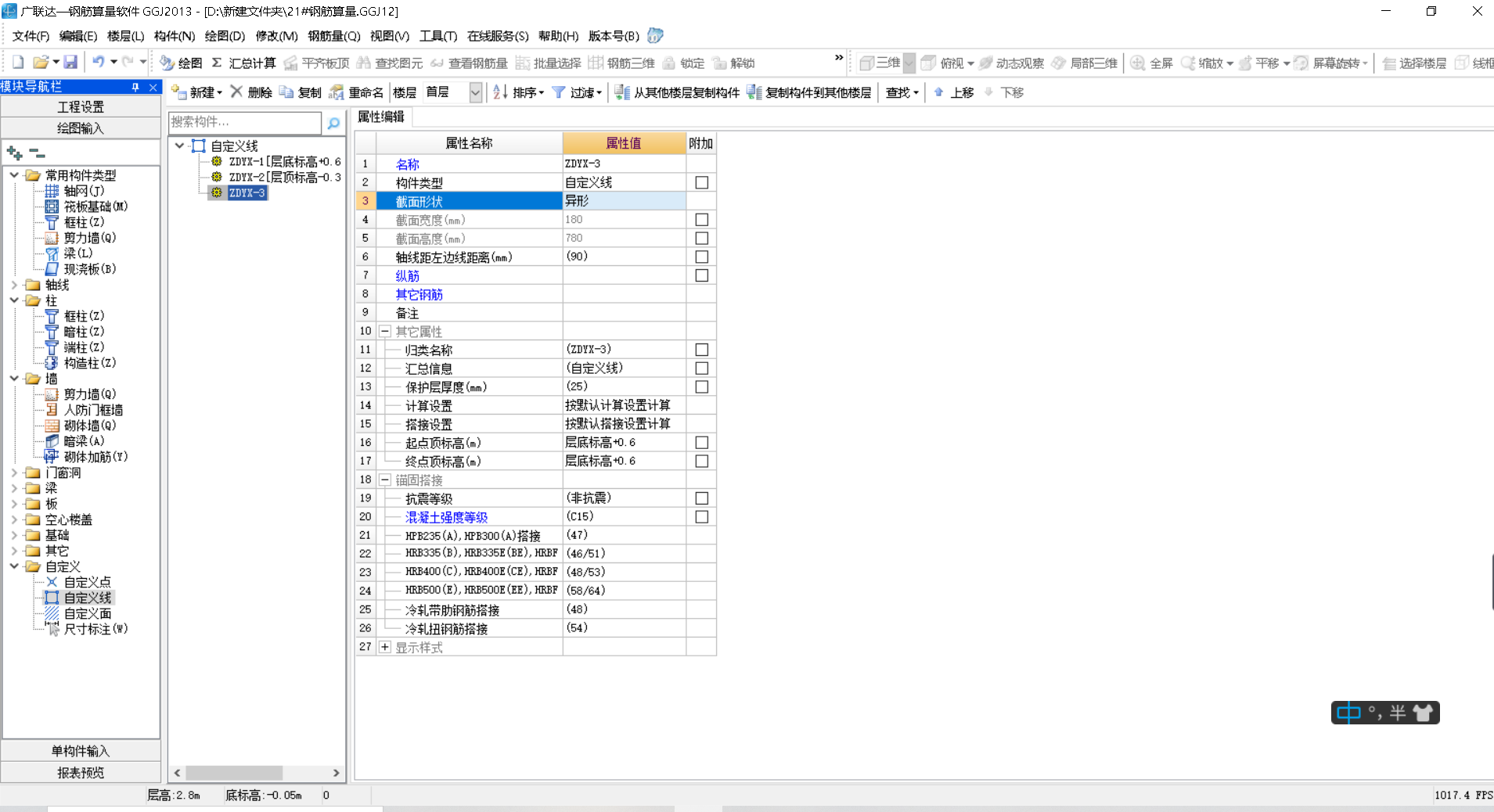Select 自定义点 under 自定义
Viewport: 1494px width, 812px height.
(x=78, y=582)
